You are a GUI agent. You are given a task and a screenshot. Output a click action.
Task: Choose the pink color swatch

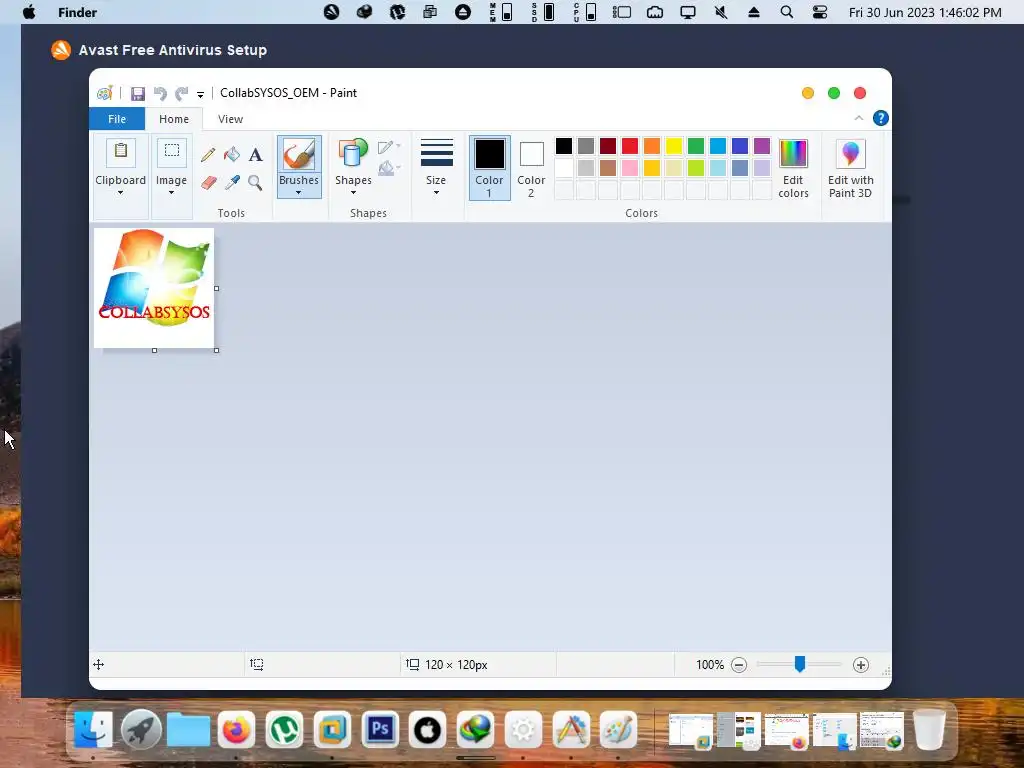(630, 168)
